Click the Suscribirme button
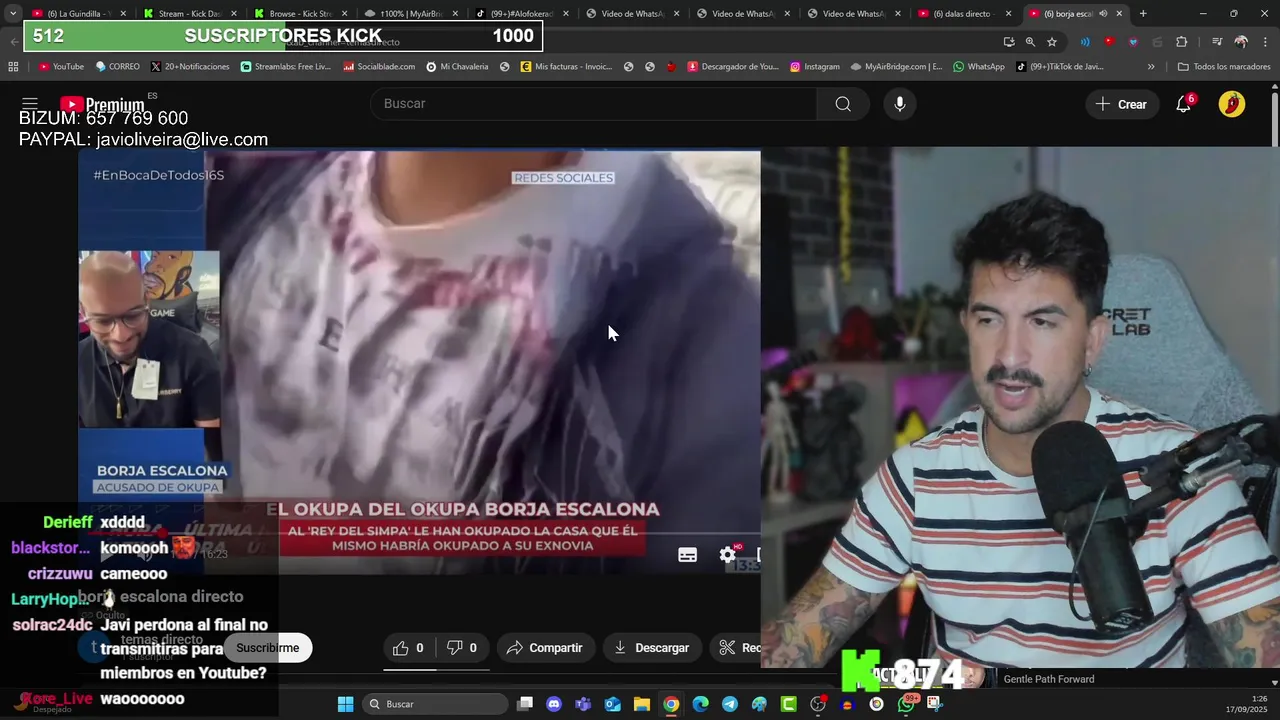 coord(268,648)
